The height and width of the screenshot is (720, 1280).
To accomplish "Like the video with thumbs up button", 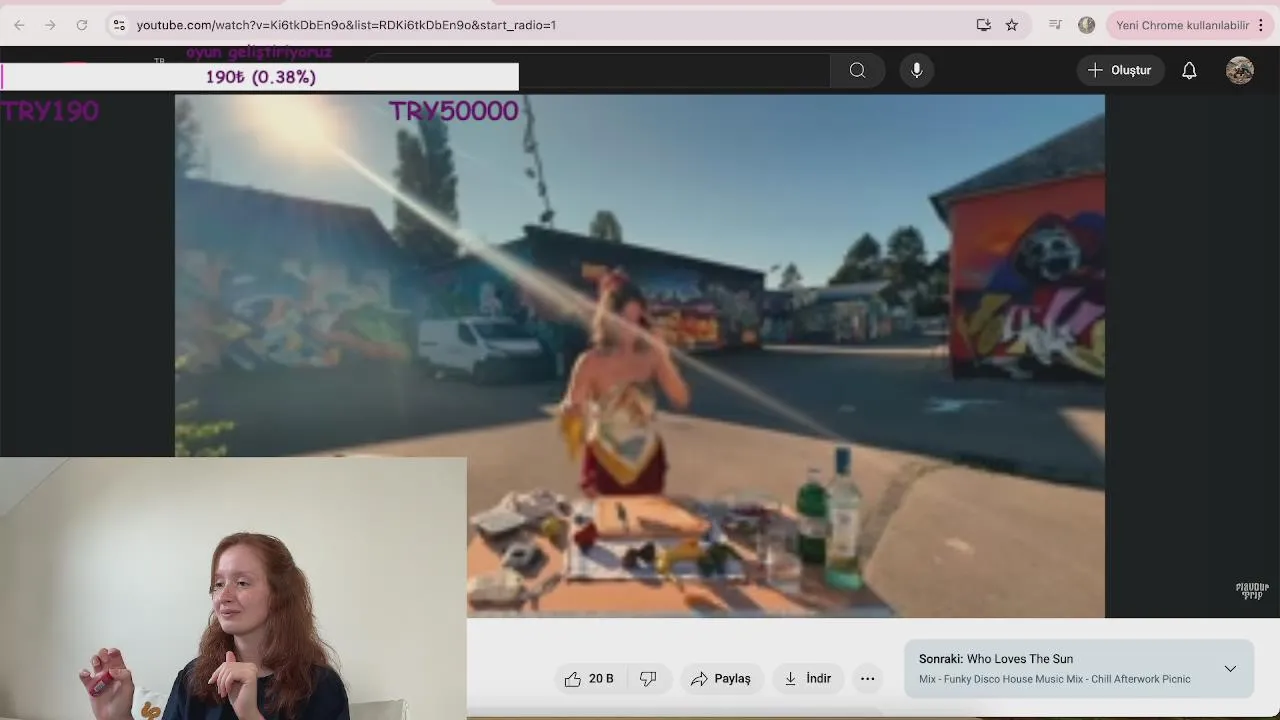I will 589,678.
